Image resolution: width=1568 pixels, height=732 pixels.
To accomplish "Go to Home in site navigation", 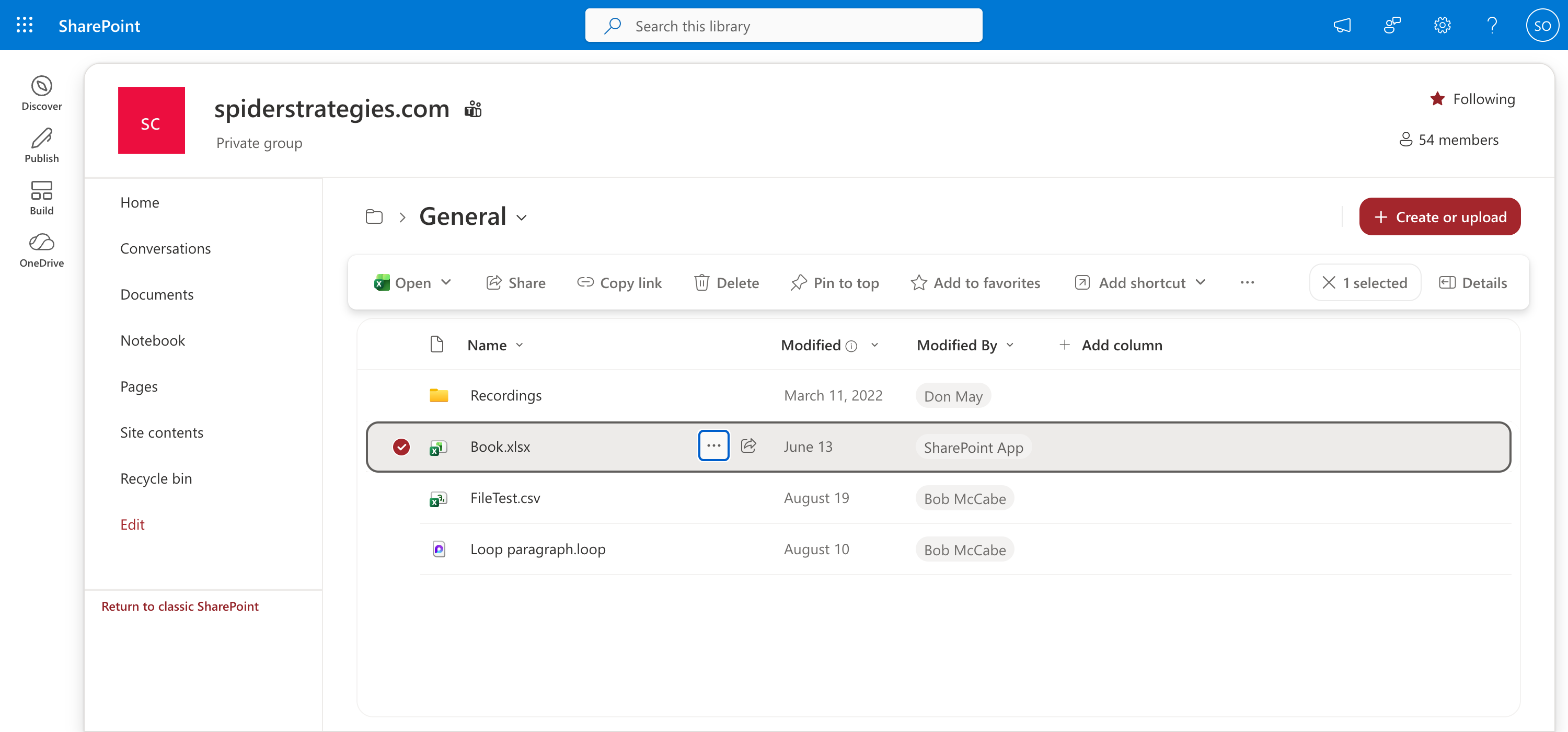I will coord(140,202).
